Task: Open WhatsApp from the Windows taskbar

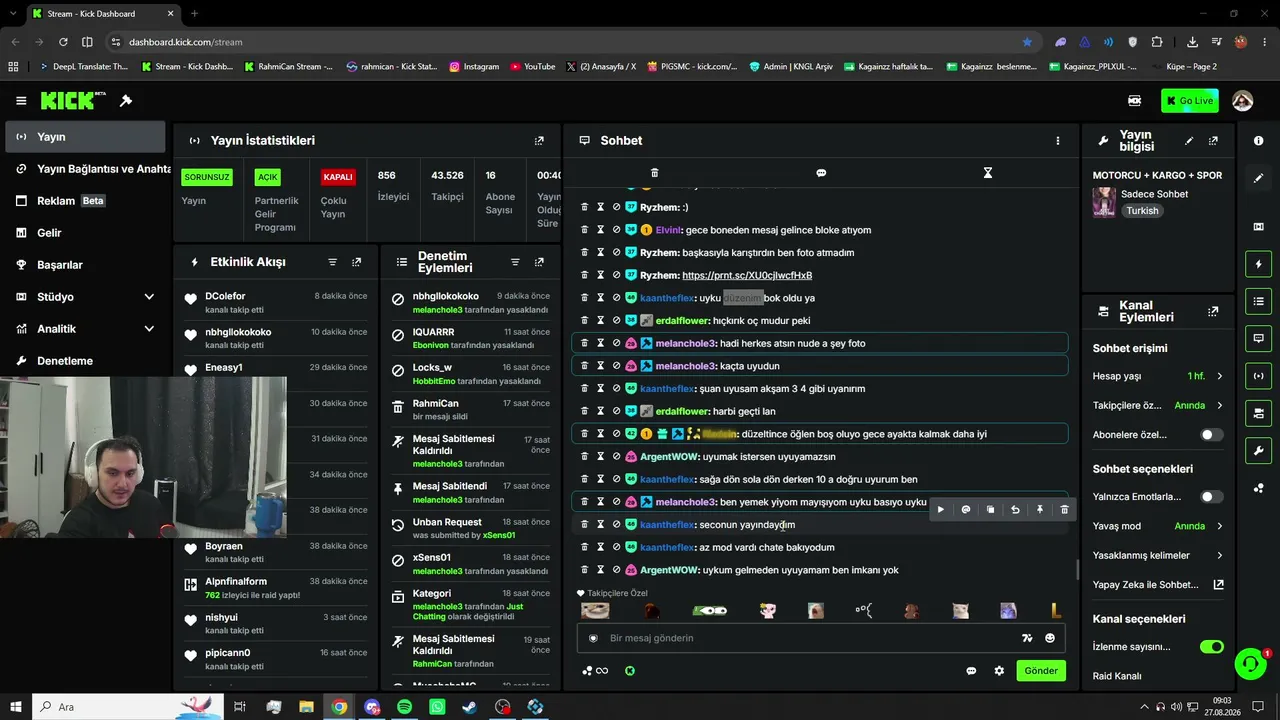Action: [x=437, y=707]
